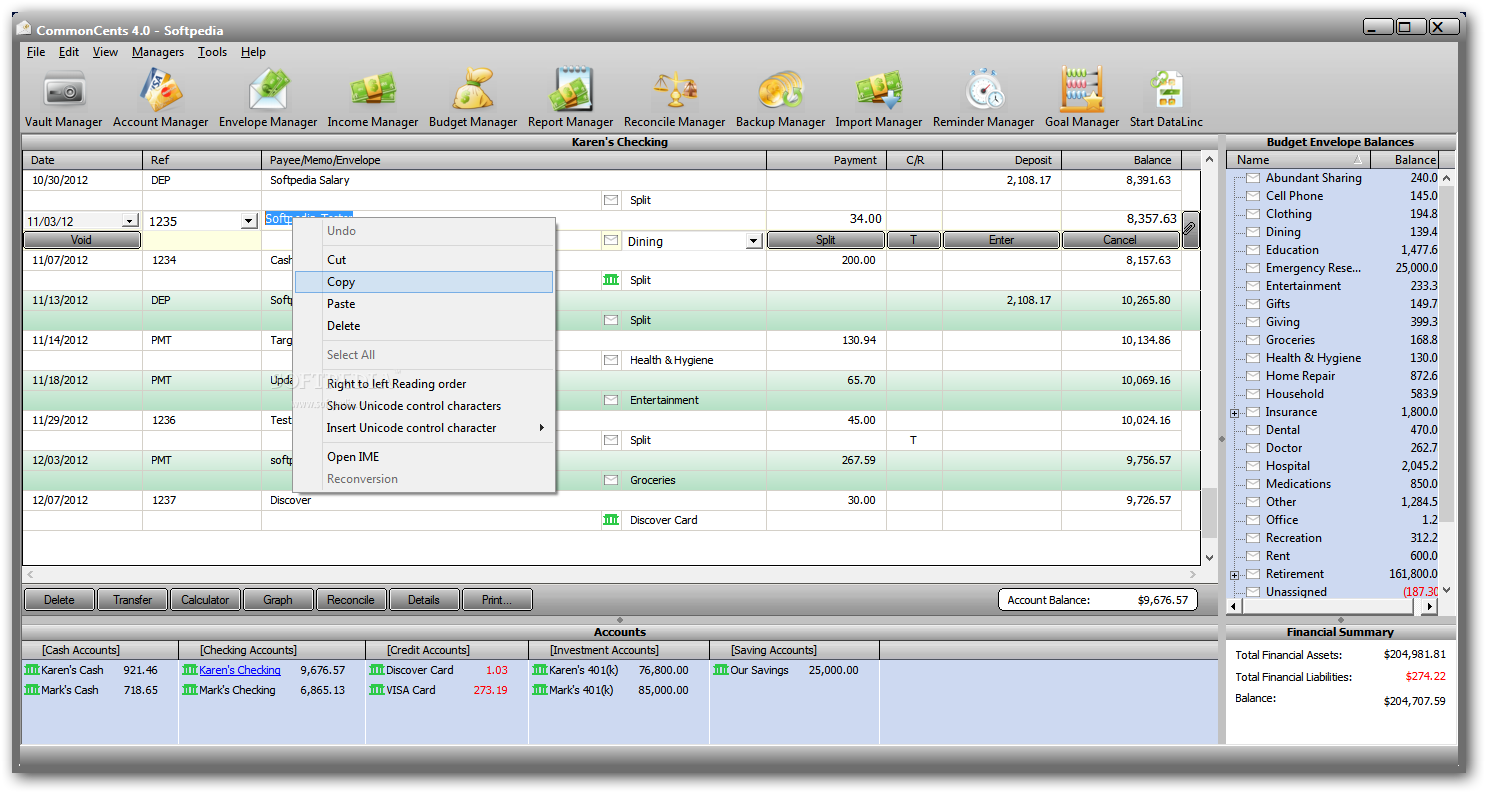
Task: Click the 34.00 payment field
Action: pyautogui.click(x=826, y=219)
